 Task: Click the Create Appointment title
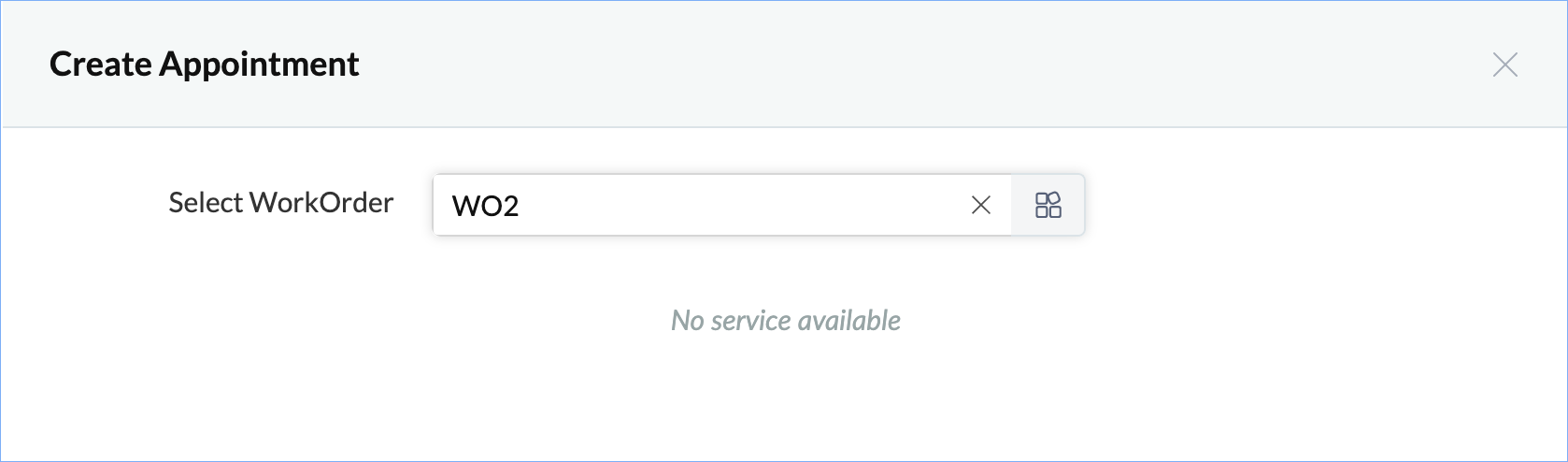pos(204,65)
